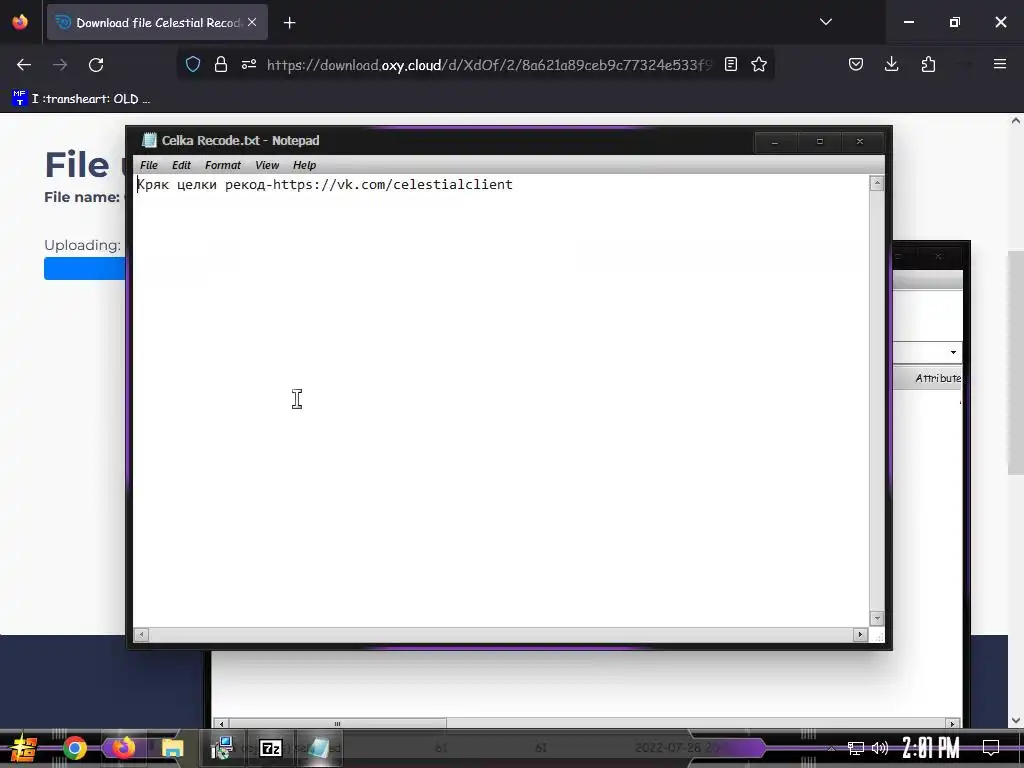
Task: Open the installer program taskbar icon
Action: click(223, 748)
